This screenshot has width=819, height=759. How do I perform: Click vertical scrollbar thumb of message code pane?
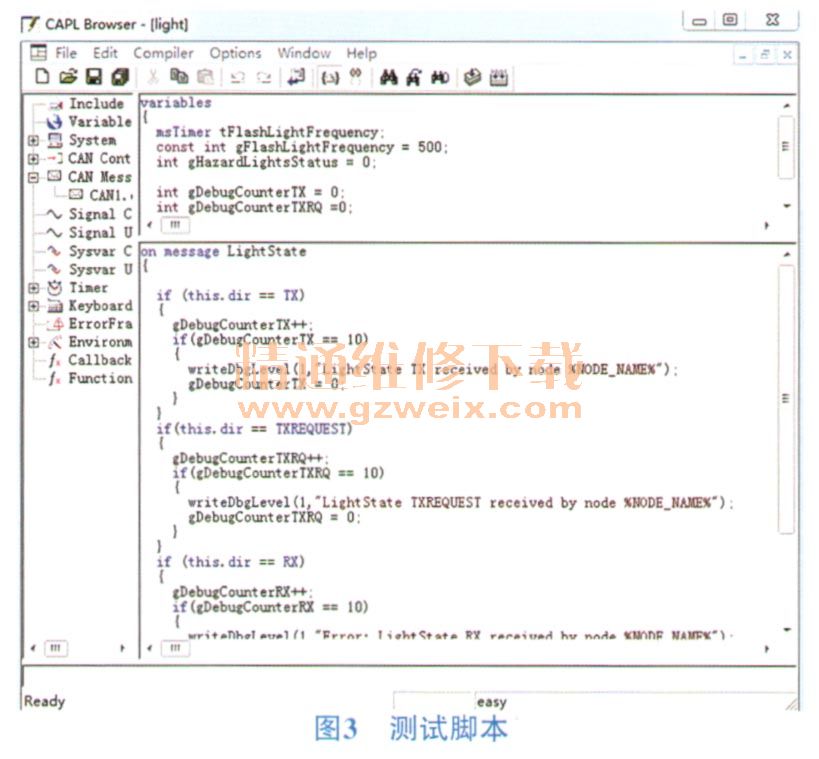point(786,399)
